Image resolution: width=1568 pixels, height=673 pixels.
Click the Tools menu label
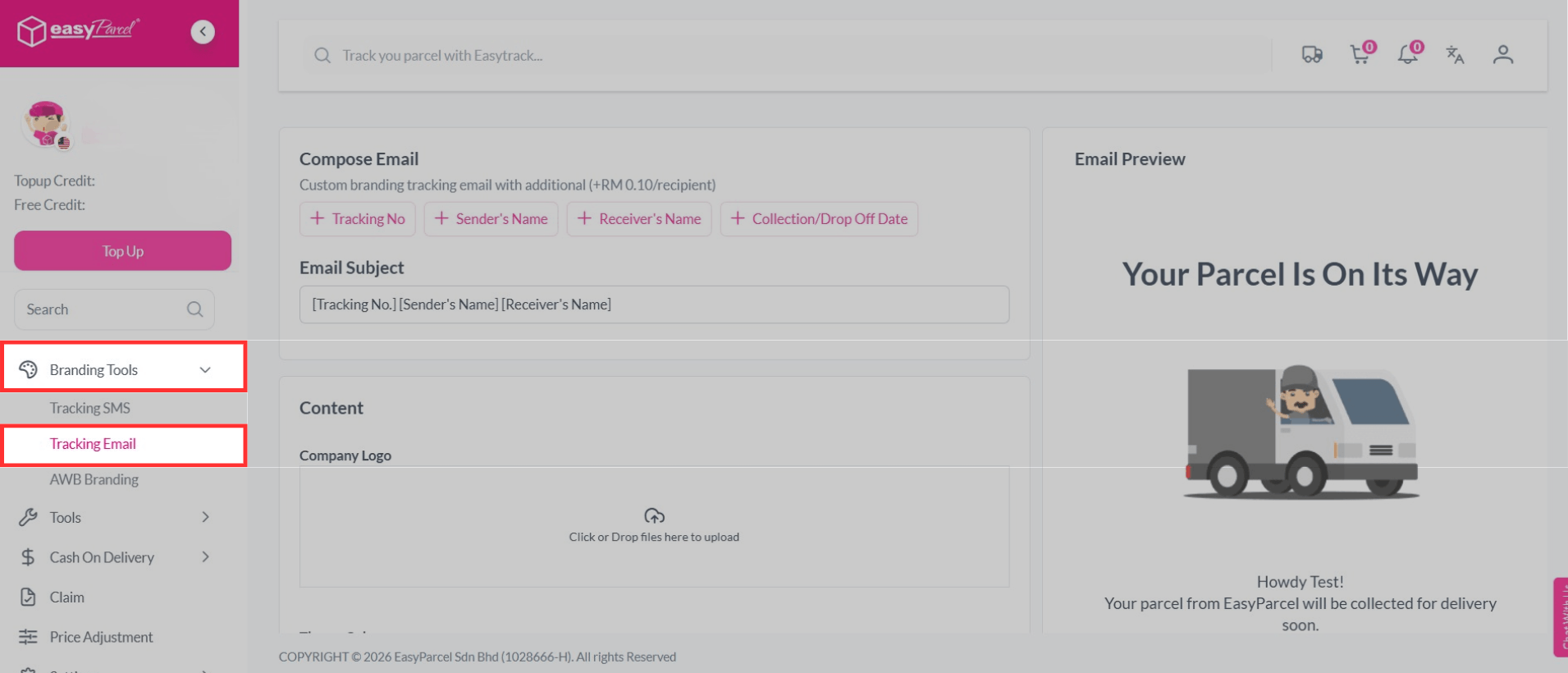pyautogui.click(x=65, y=518)
